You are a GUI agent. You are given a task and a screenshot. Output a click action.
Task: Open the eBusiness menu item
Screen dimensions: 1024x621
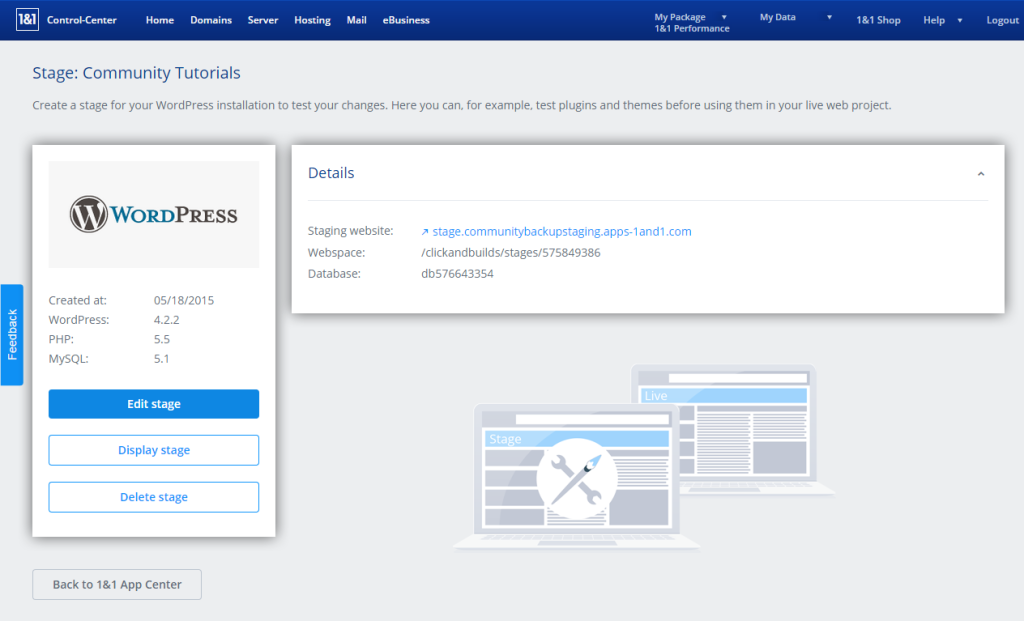tap(405, 19)
